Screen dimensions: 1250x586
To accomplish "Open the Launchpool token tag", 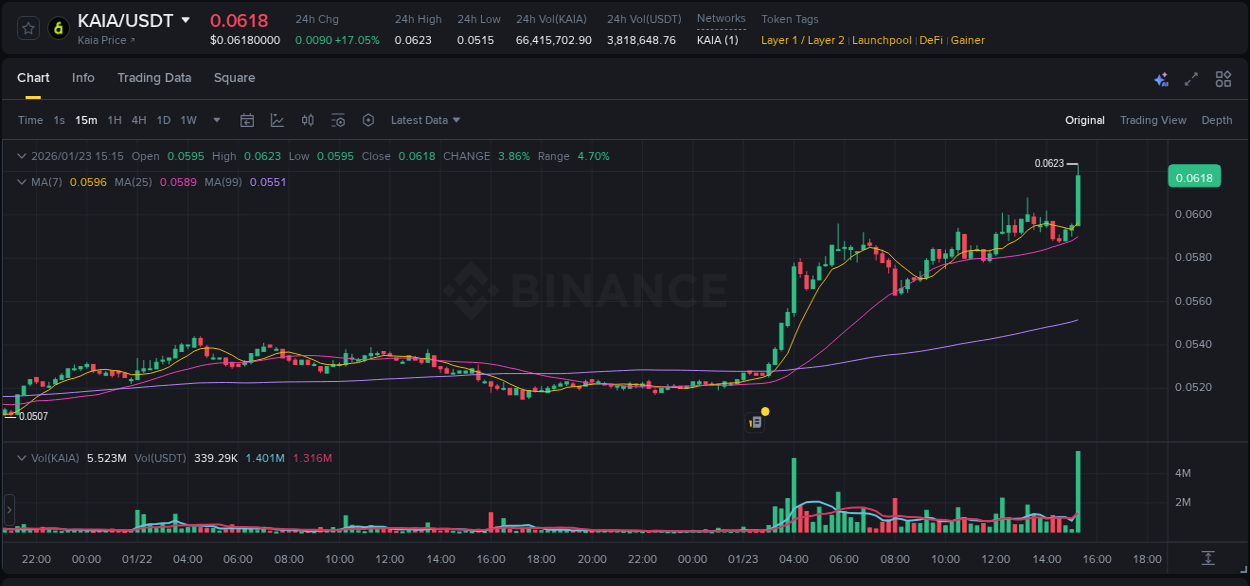I will click(x=881, y=40).
